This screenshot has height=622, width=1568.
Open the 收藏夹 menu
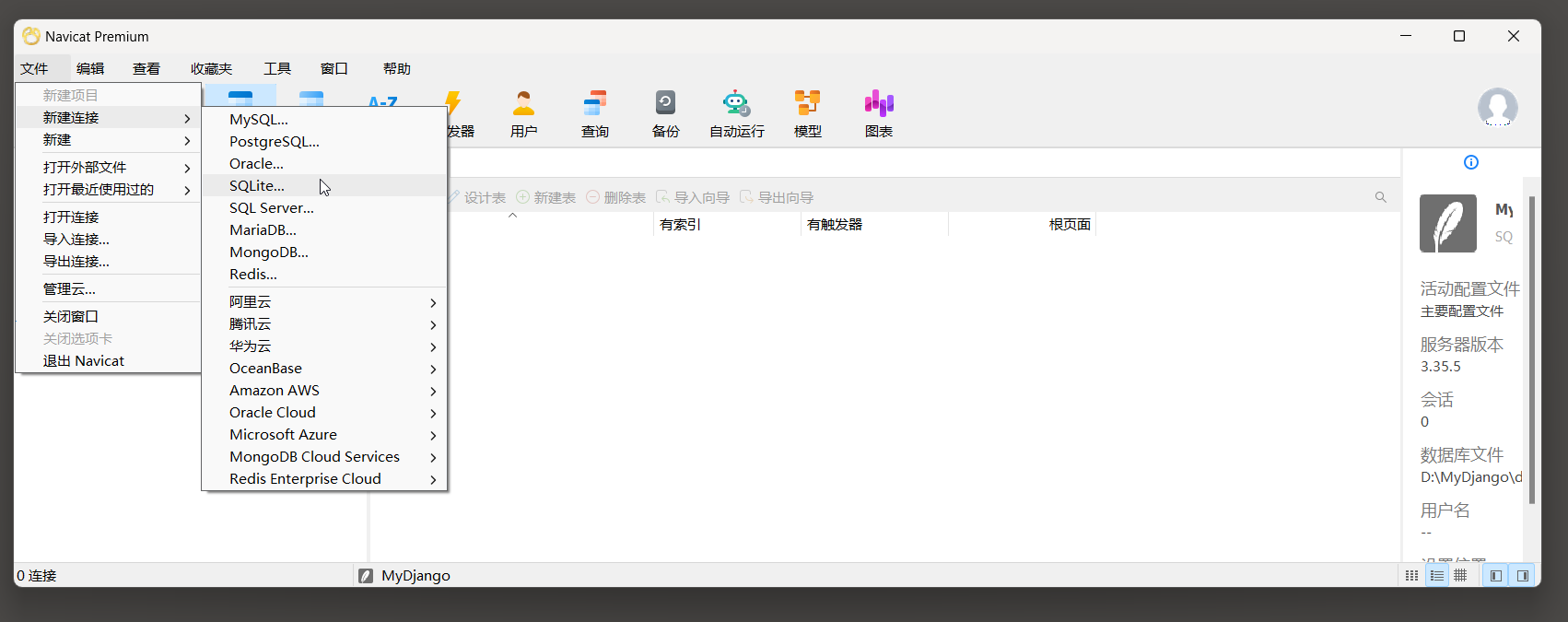[211, 68]
